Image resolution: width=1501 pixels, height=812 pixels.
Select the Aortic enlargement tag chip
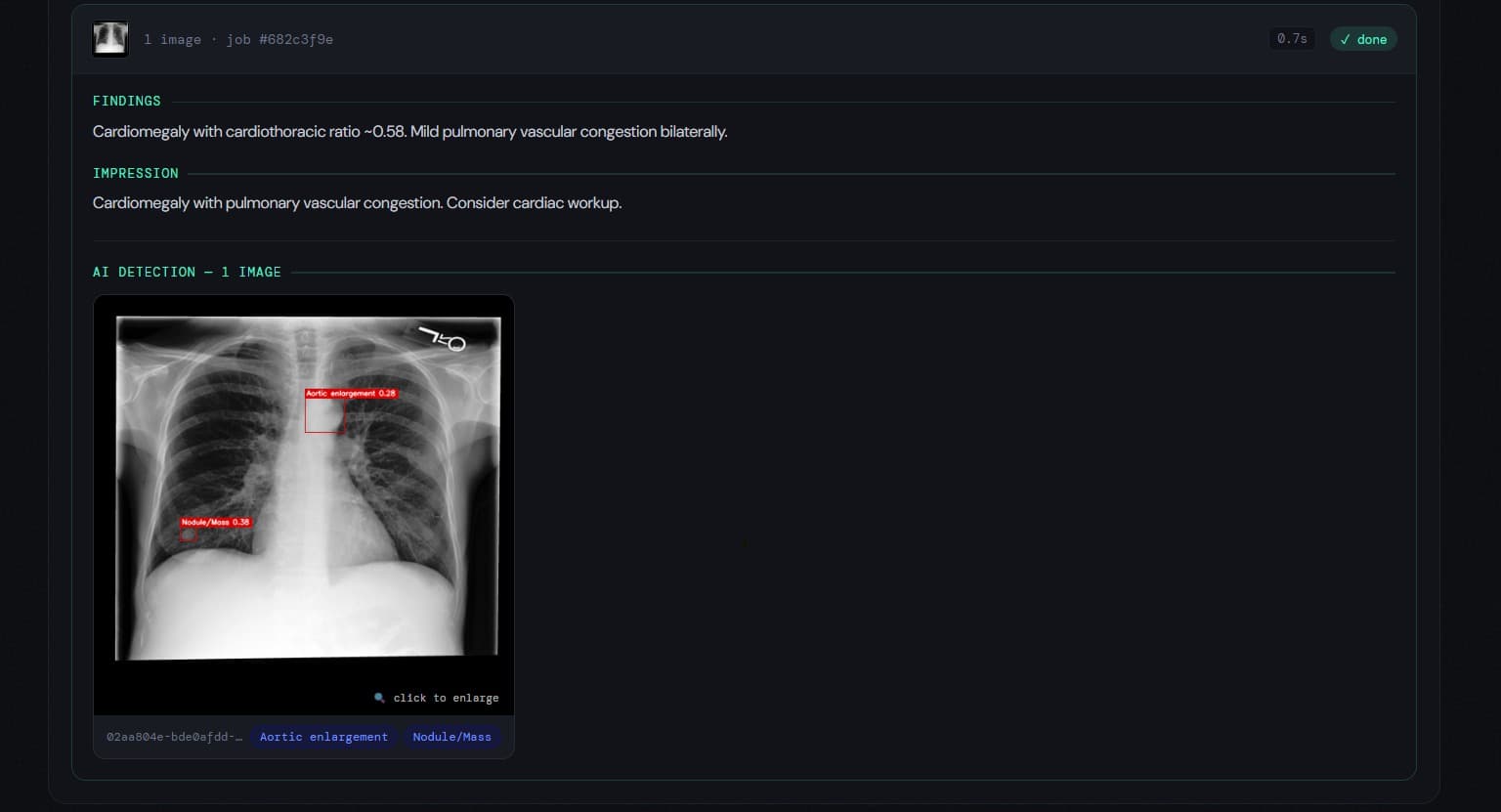point(323,737)
